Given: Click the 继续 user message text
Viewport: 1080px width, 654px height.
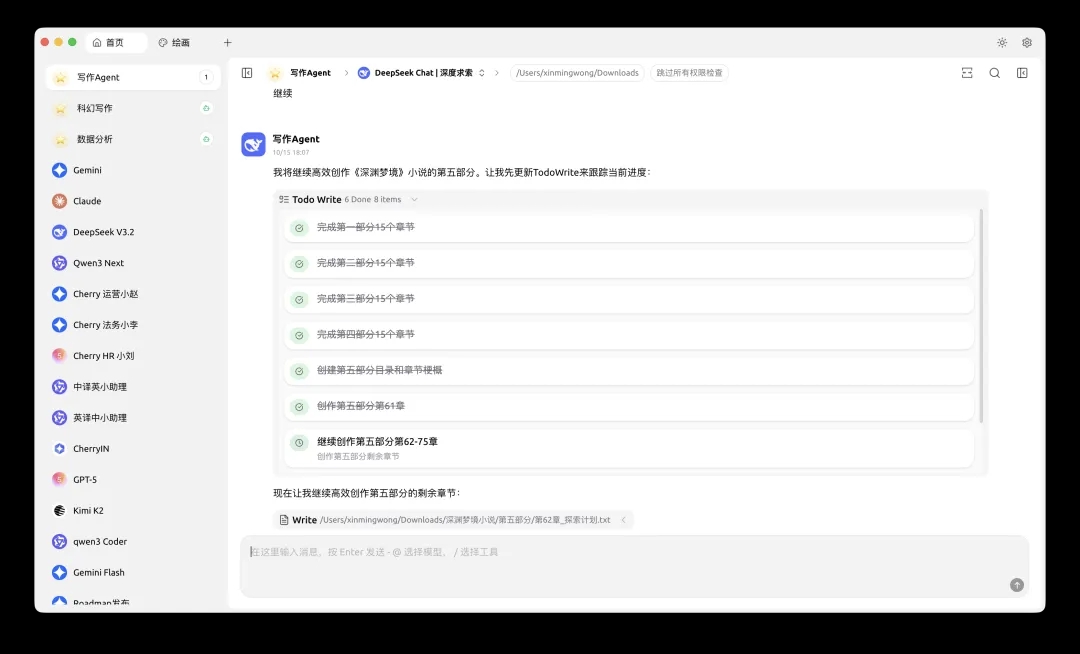Looking at the screenshot, I should click(x=282, y=94).
